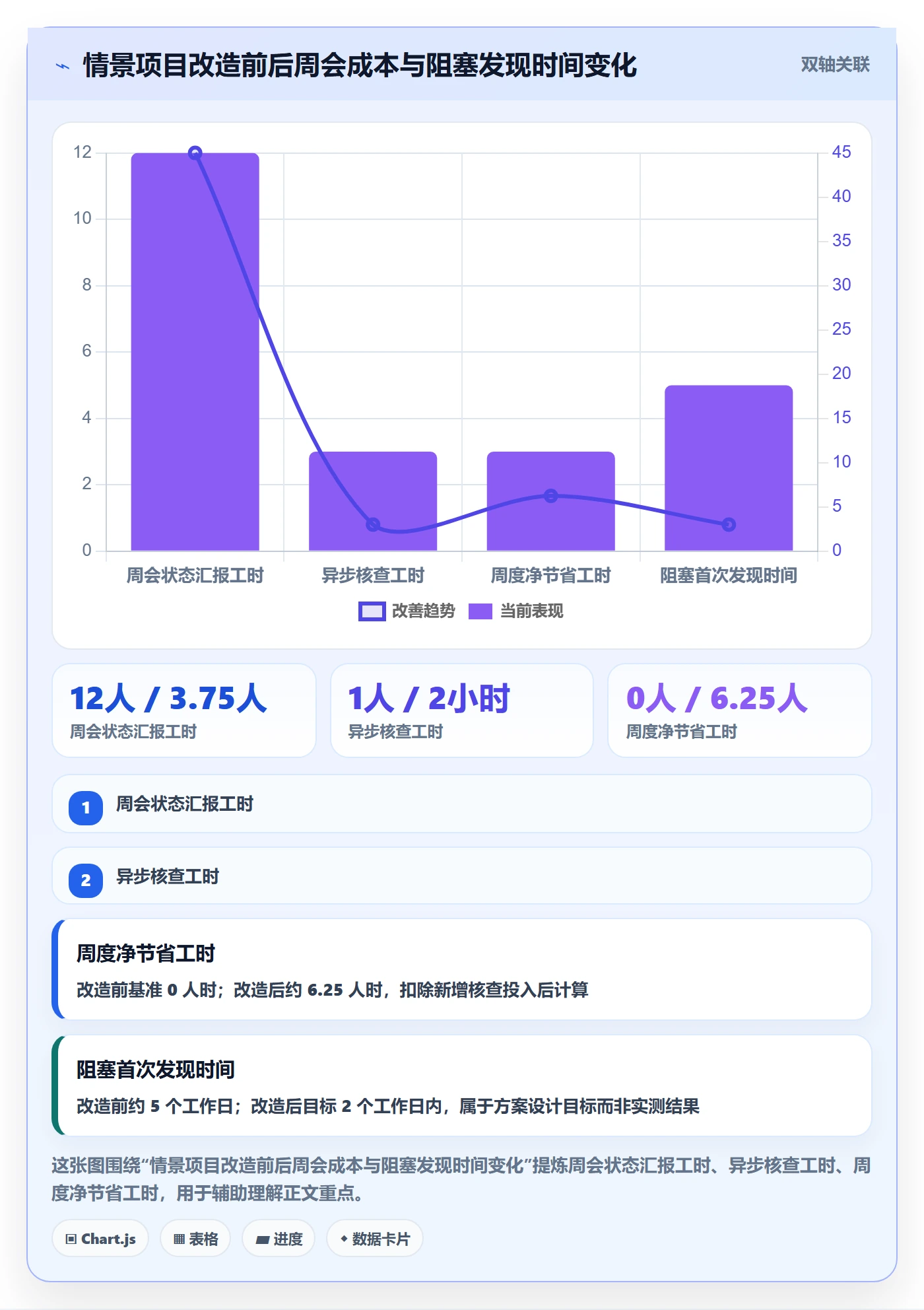The image size is (924, 1310).
Task: Click the Chart.js tag
Action: pos(100,1239)
